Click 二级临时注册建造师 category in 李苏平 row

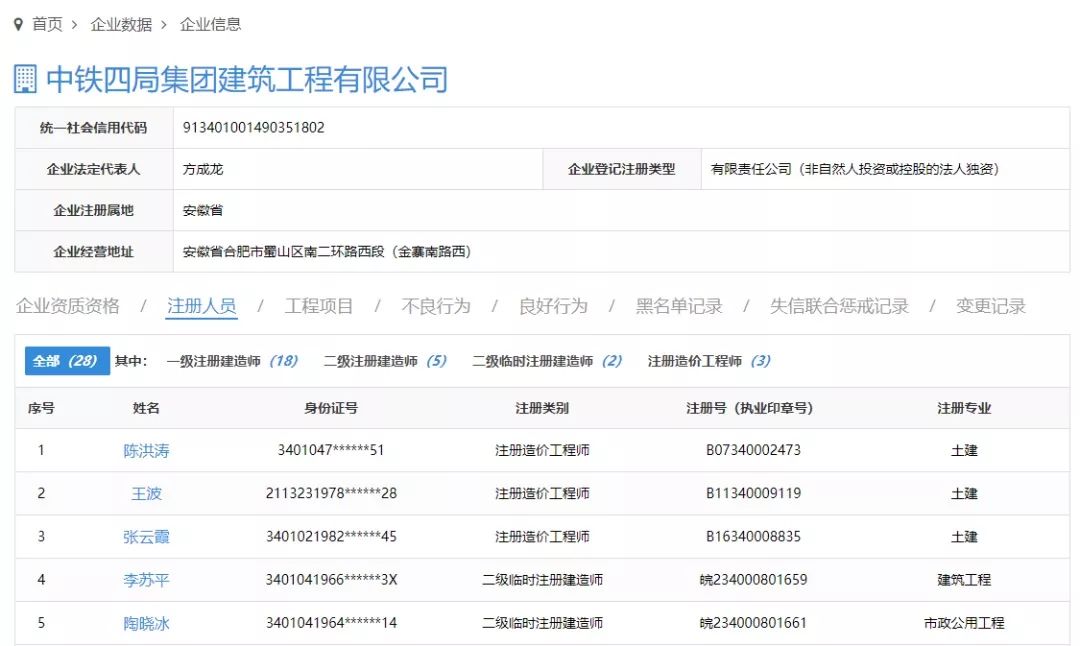[x=542, y=580]
